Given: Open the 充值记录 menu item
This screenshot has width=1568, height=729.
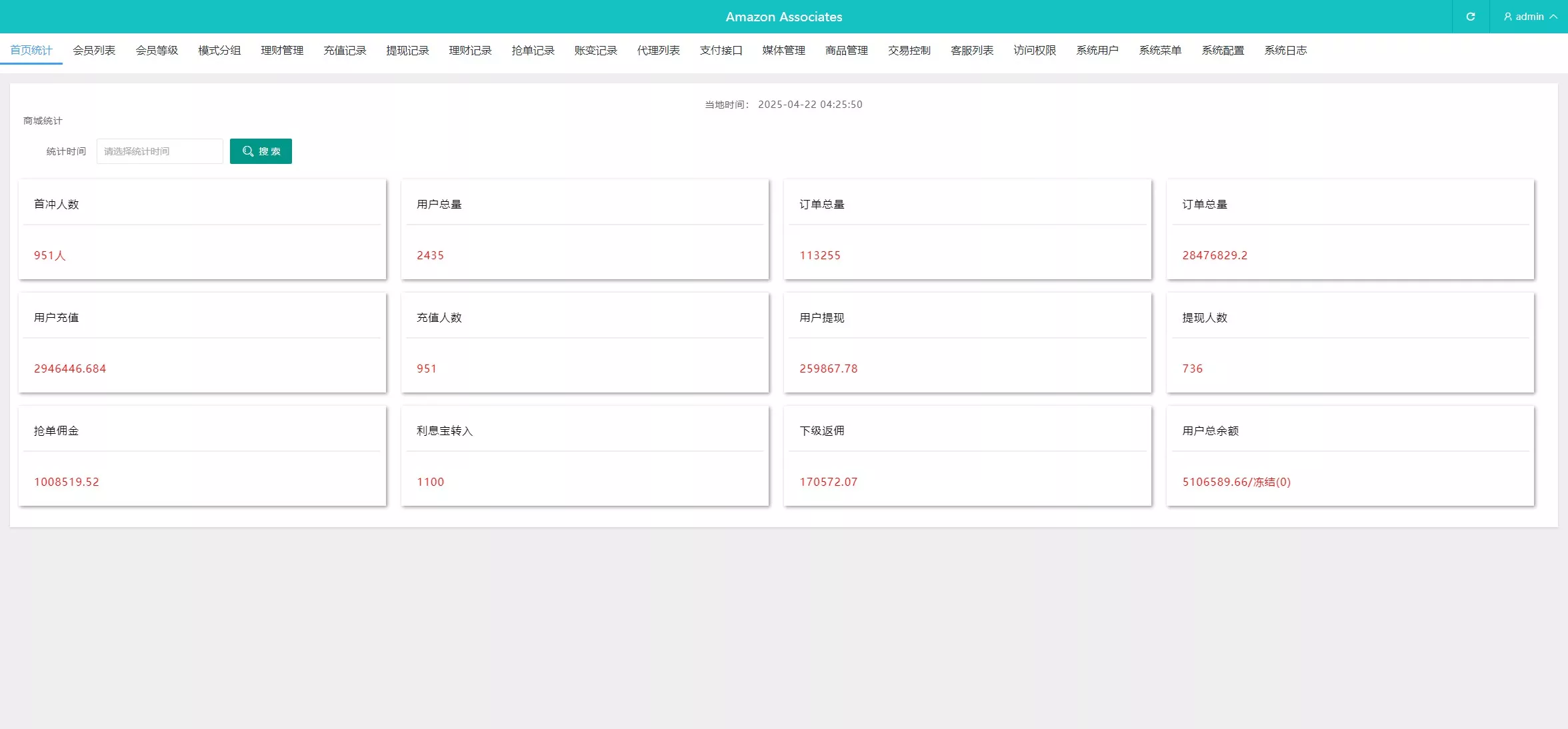Looking at the screenshot, I should [x=345, y=51].
